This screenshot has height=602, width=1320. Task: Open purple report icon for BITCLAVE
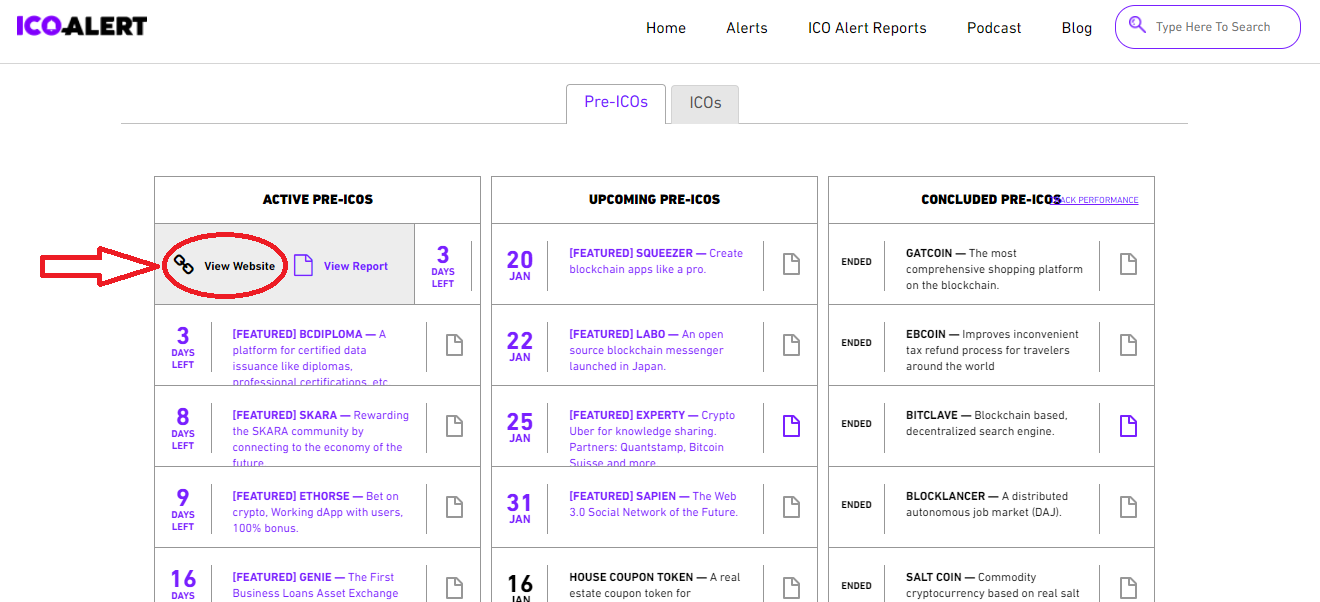tap(1128, 426)
